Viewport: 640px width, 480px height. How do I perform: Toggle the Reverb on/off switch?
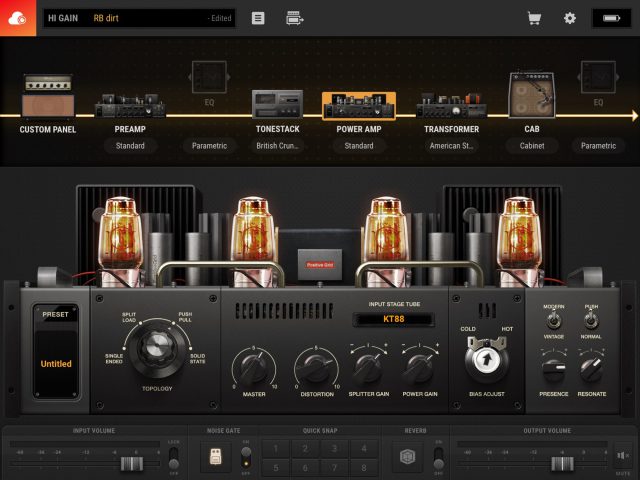(x=437, y=457)
